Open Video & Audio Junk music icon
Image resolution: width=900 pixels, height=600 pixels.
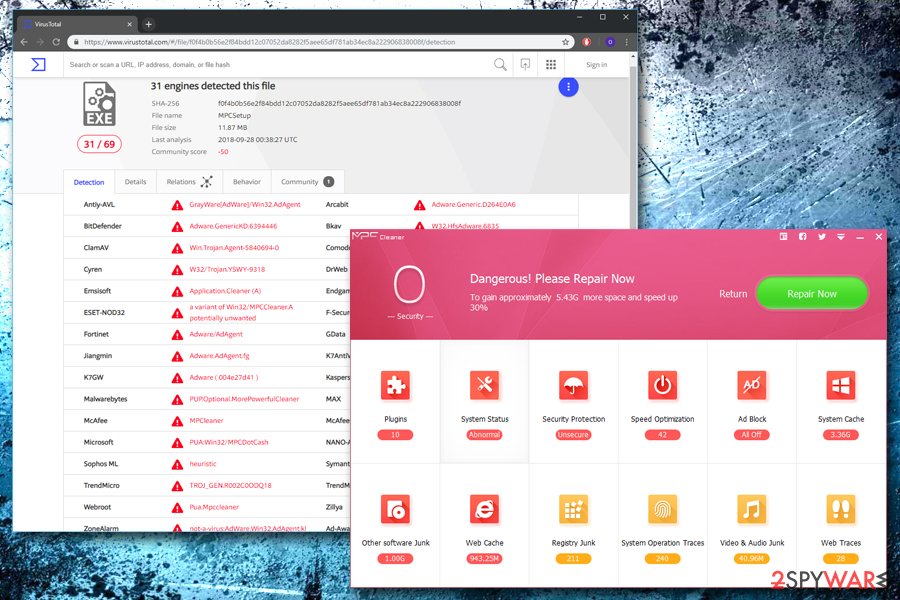pos(752,509)
